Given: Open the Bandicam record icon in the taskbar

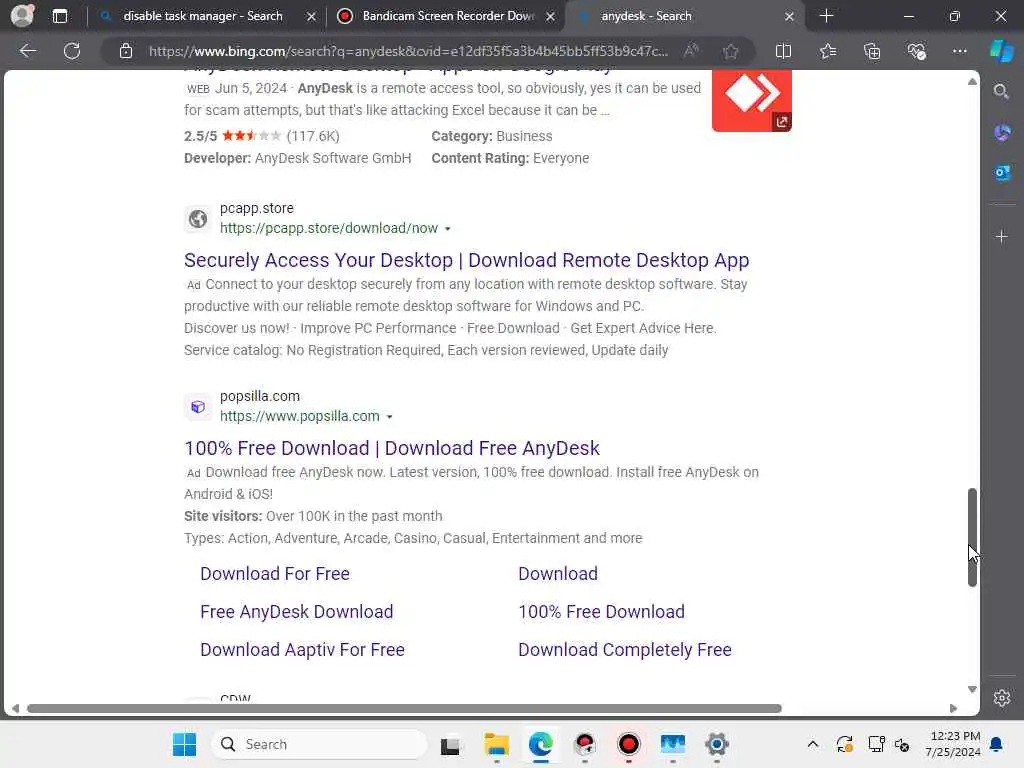Looking at the screenshot, I should pyautogui.click(x=629, y=744).
